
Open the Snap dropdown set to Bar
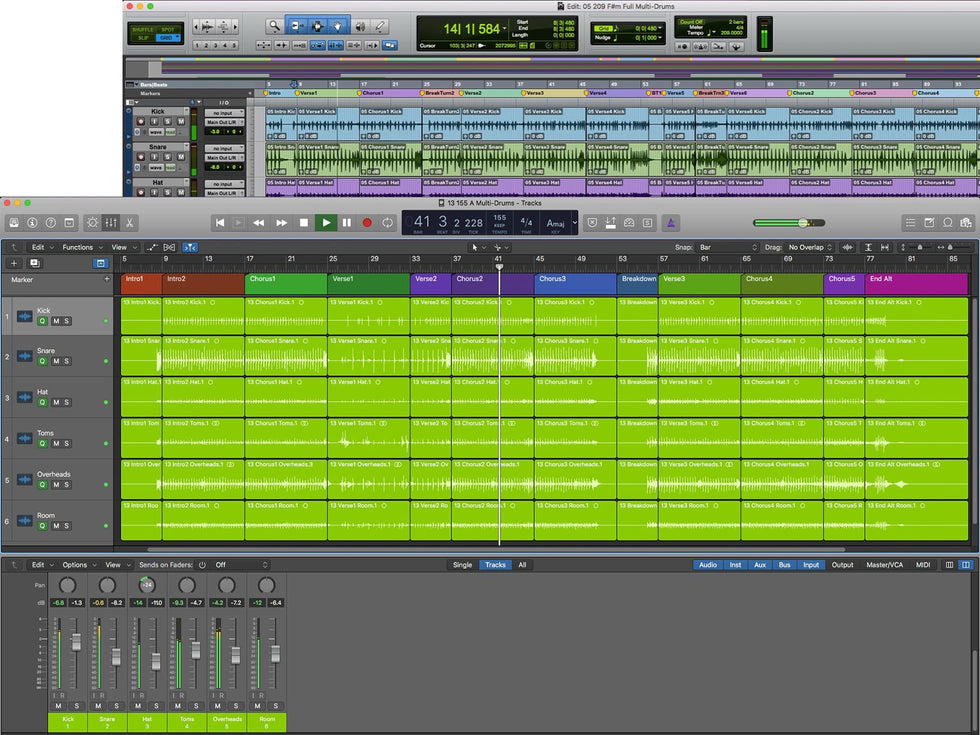[727, 247]
